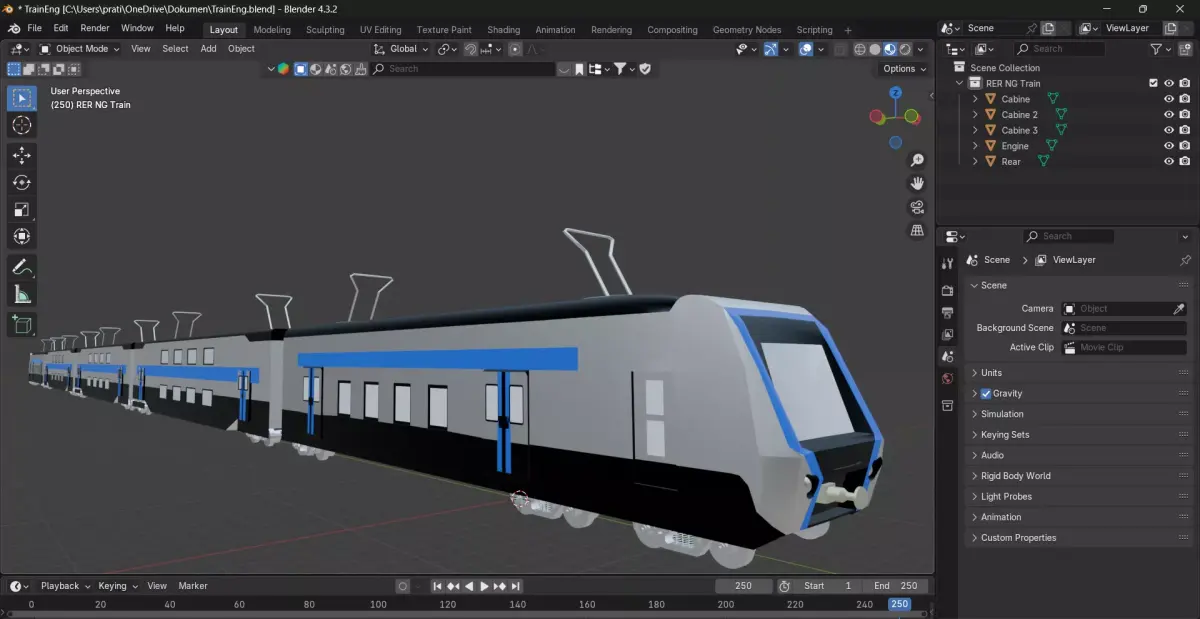Open the Render menu
1200x619 pixels.
(x=95, y=28)
